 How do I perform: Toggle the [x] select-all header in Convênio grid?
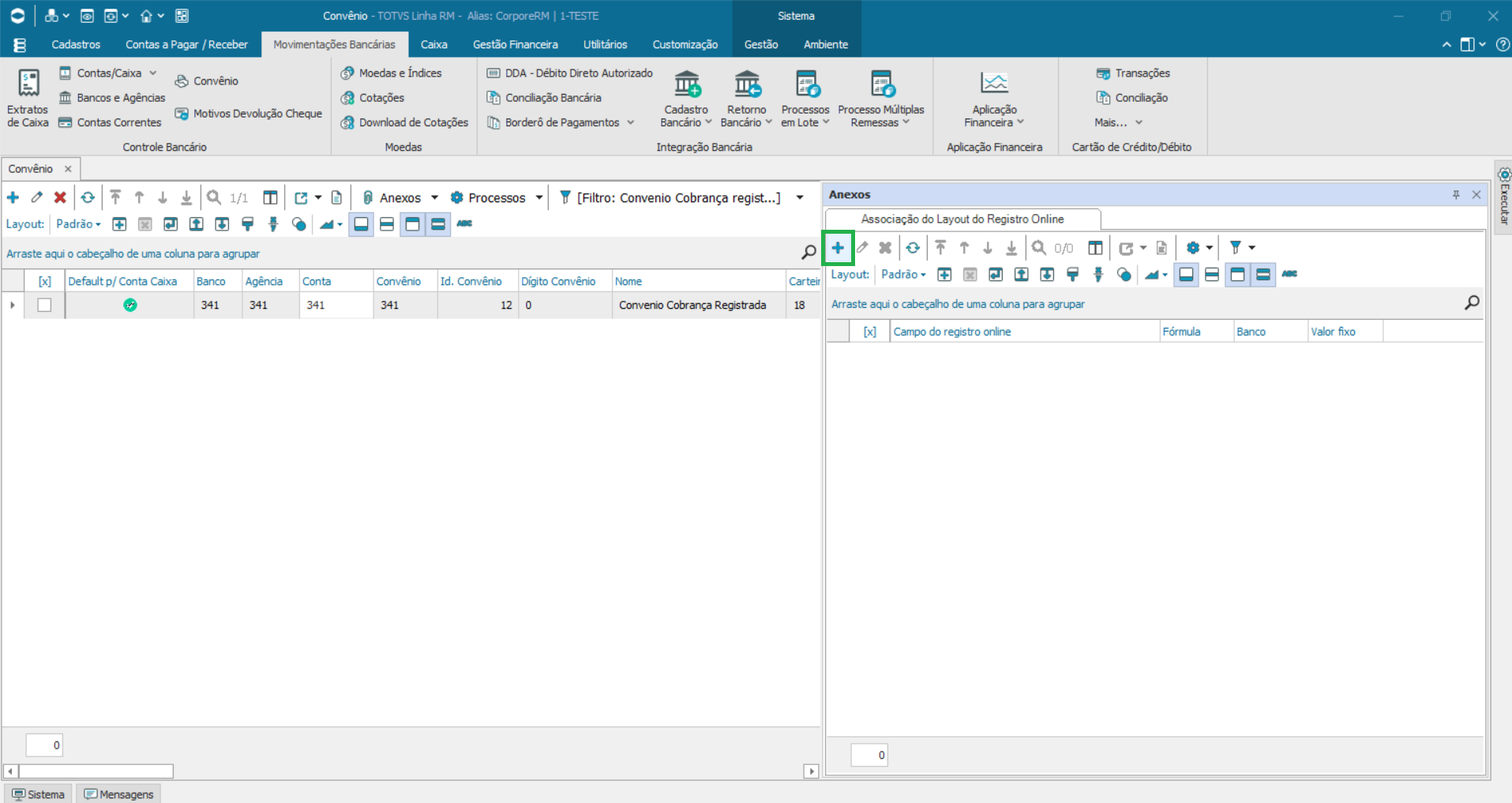(x=45, y=281)
